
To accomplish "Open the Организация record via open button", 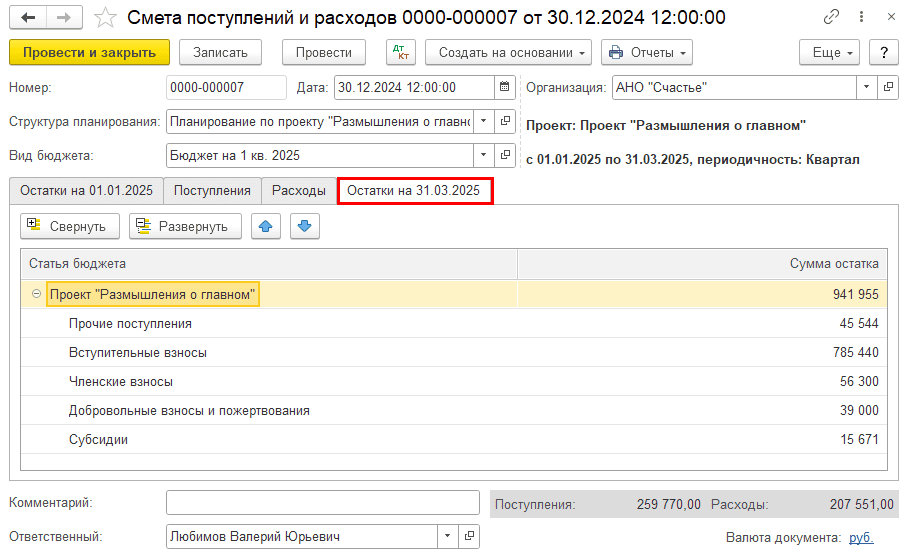I will [887, 88].
